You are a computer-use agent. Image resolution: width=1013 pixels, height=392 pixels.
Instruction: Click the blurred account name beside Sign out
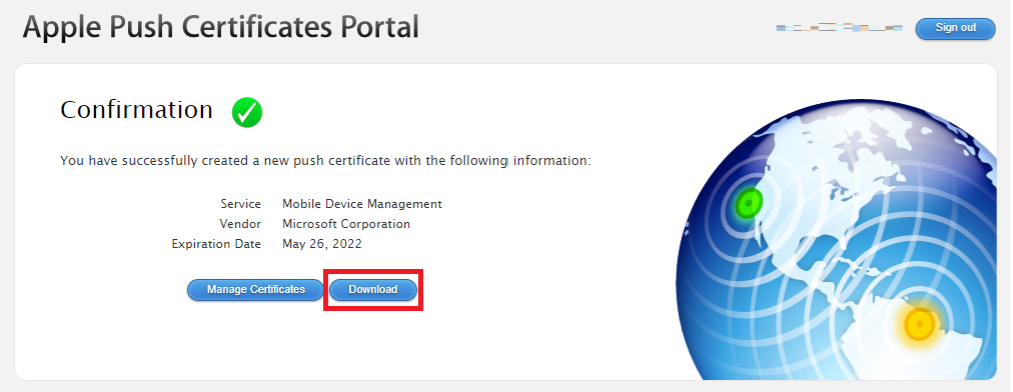tap(839, 28)
